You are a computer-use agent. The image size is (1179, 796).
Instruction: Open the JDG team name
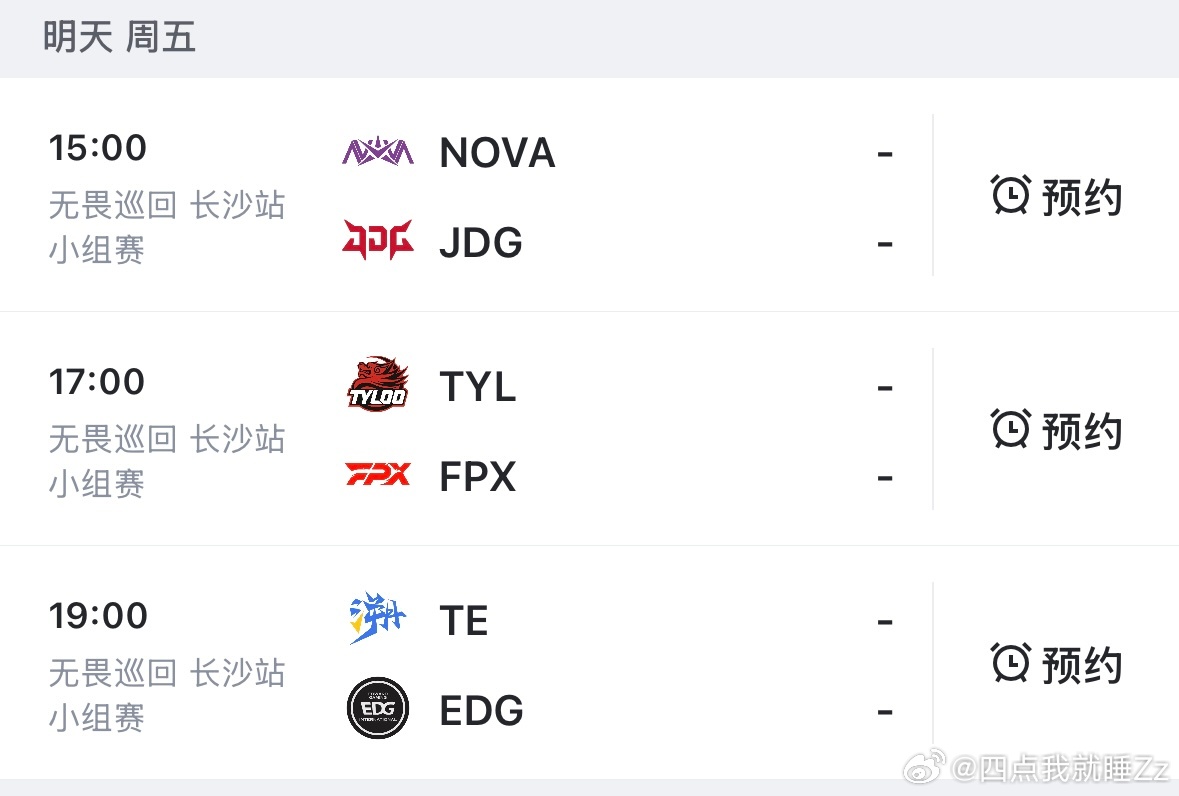pyautogui.click(x=480, y=243)
